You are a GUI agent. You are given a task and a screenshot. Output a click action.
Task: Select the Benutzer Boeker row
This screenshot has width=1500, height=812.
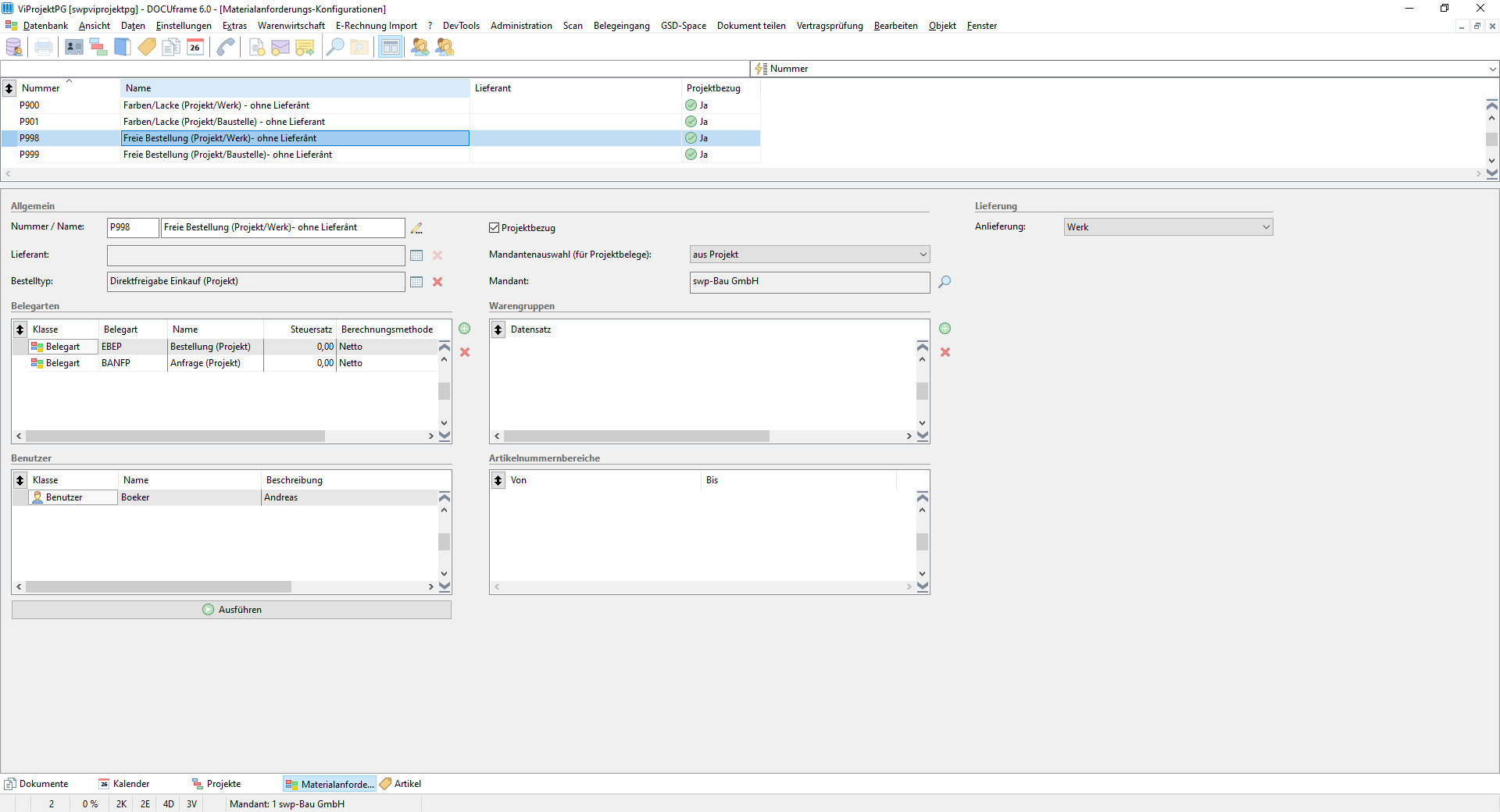(225, 497)
